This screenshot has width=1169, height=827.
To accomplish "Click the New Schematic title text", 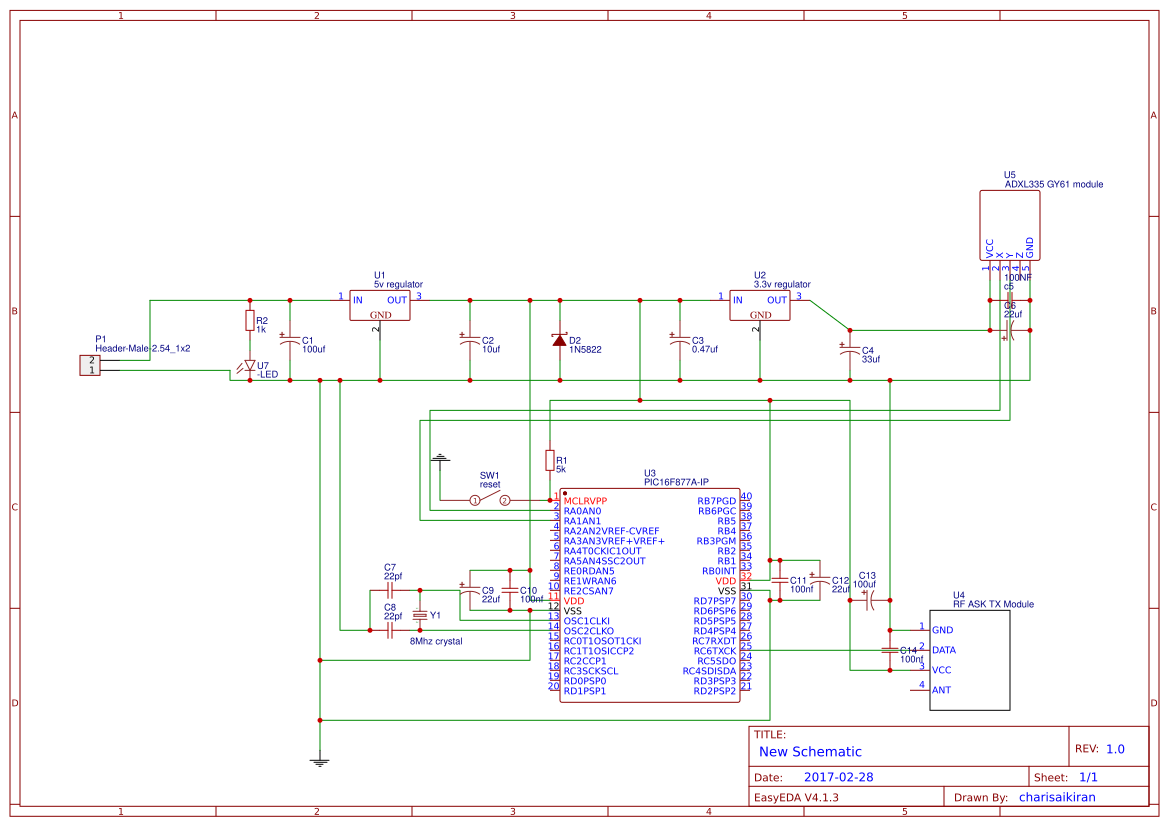I will click(x=810, y=752).
